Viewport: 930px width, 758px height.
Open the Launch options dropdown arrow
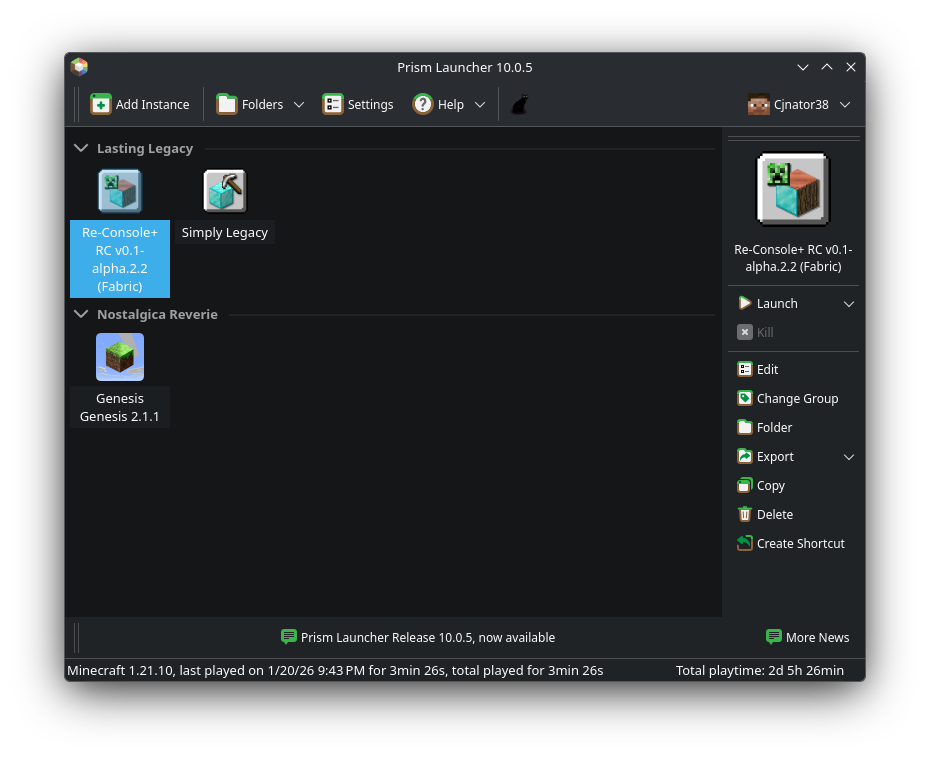[849, 303]
